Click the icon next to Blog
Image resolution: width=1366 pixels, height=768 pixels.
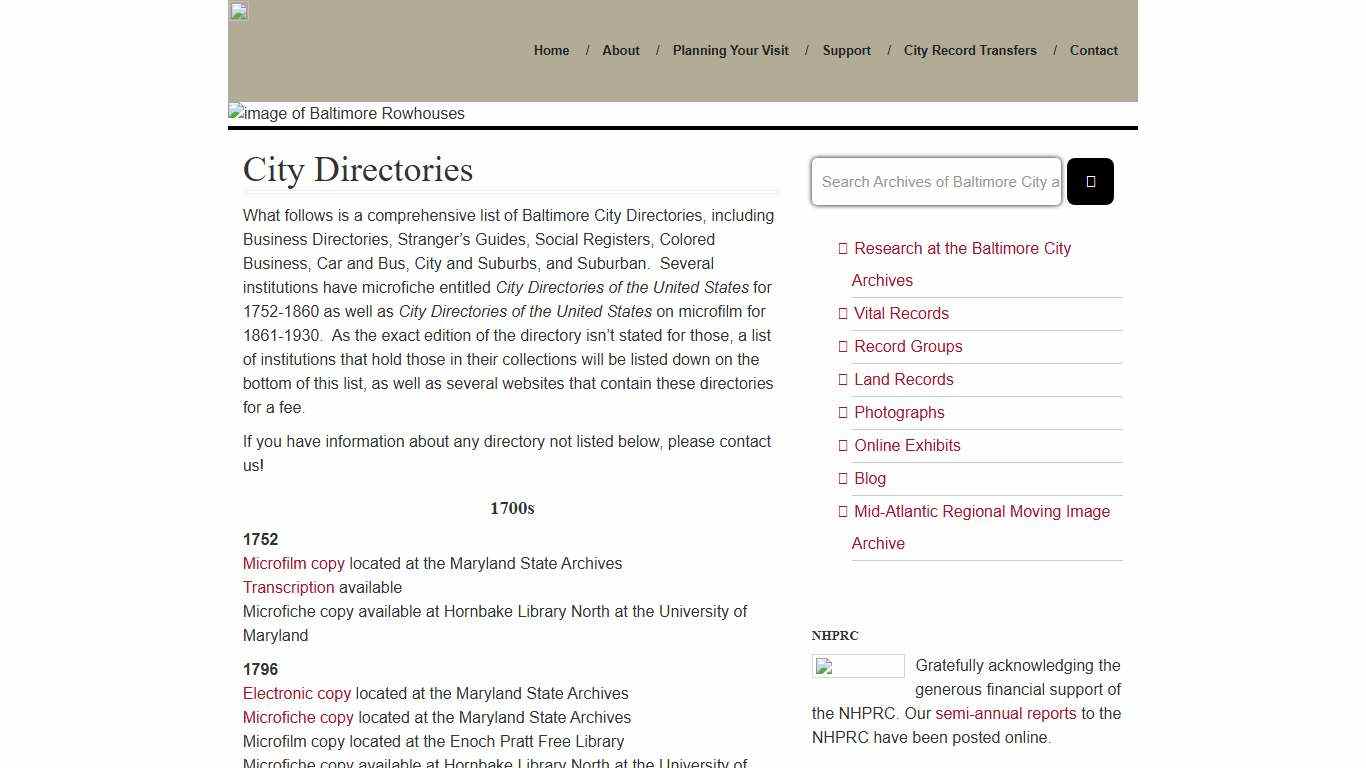(842, 478)
